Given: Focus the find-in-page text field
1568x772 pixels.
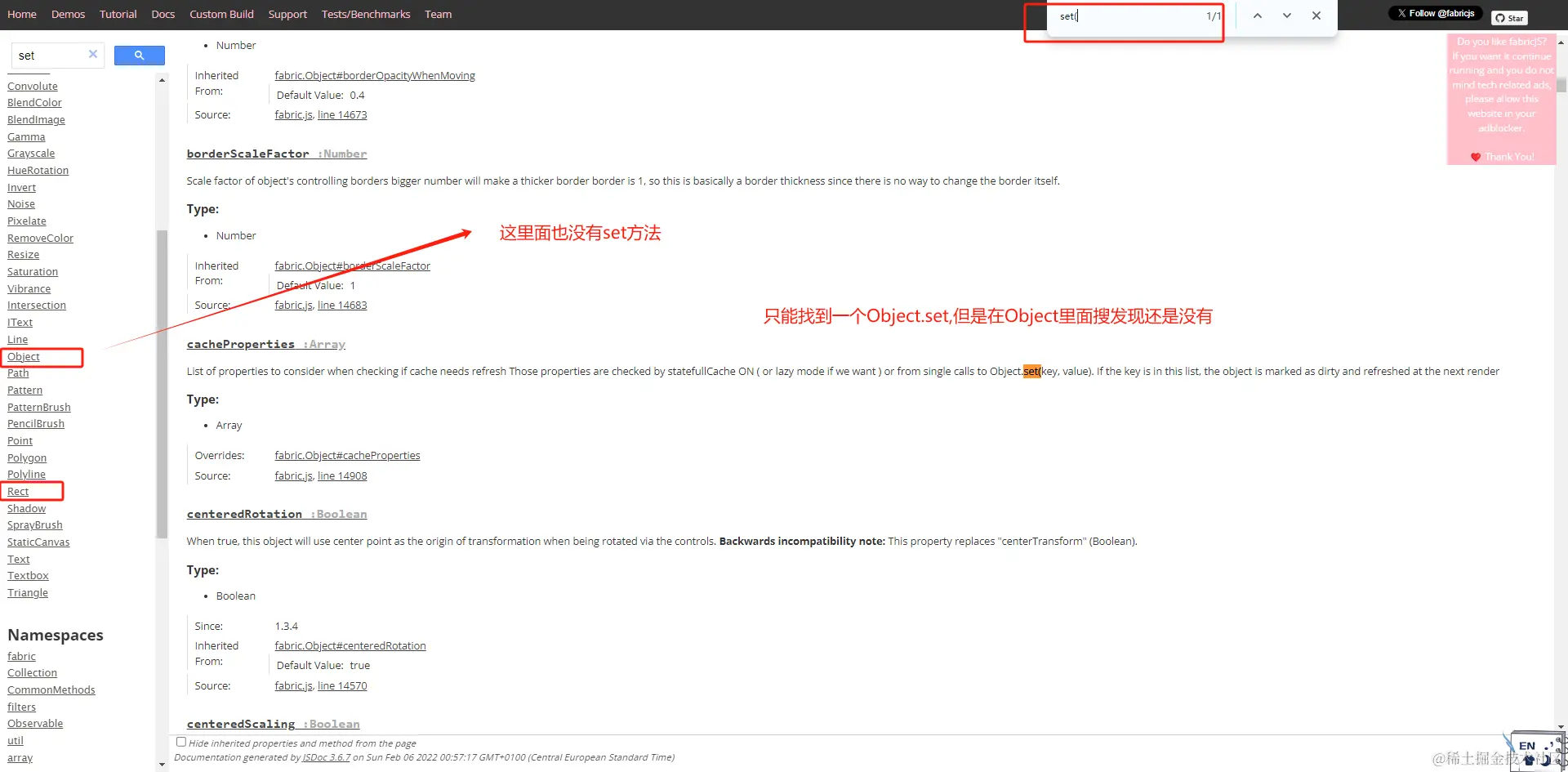Looking at the screenshot, I should pyautogui.click(x=1127, y=16).
